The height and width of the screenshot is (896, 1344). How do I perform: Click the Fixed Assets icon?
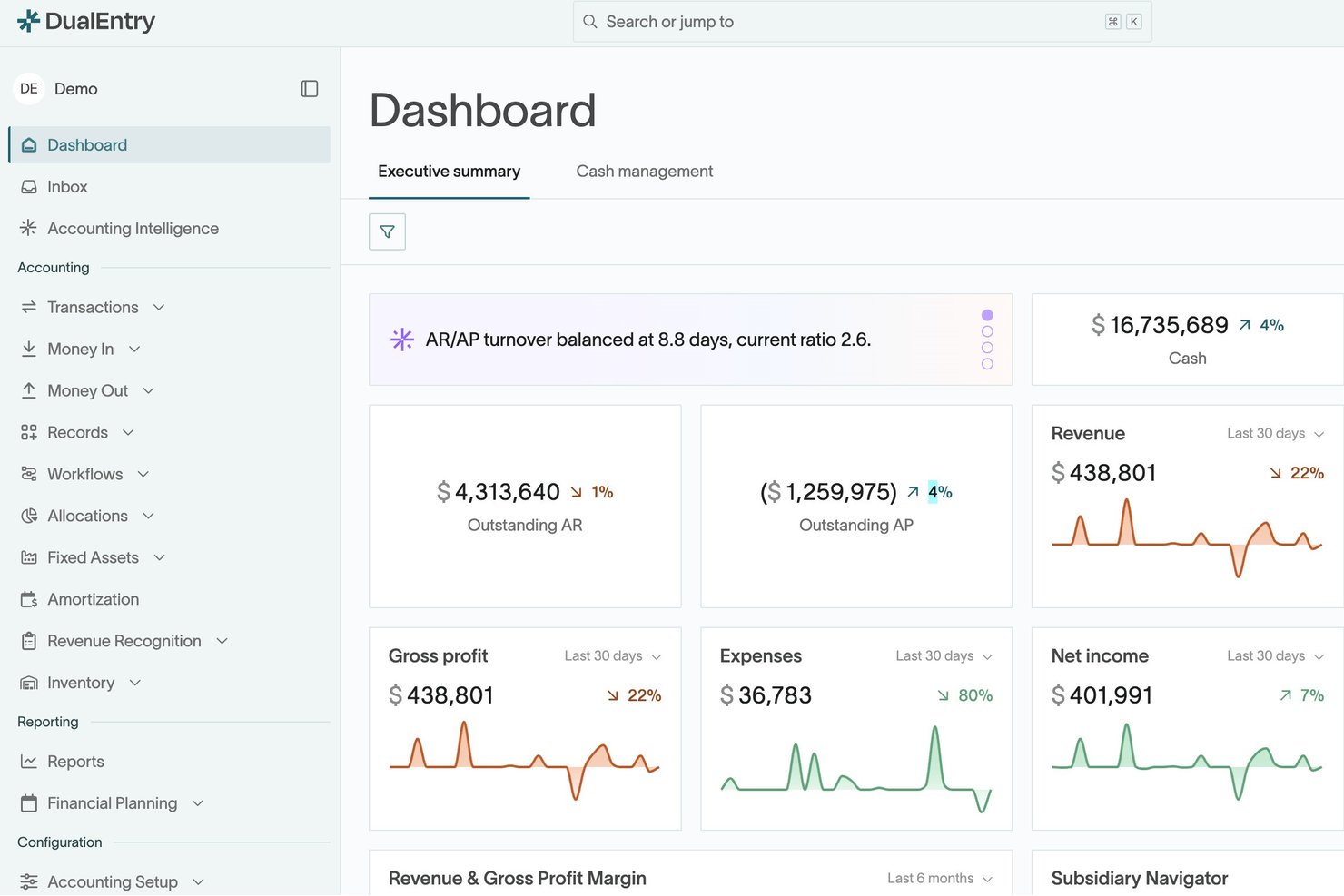point(29,557)
